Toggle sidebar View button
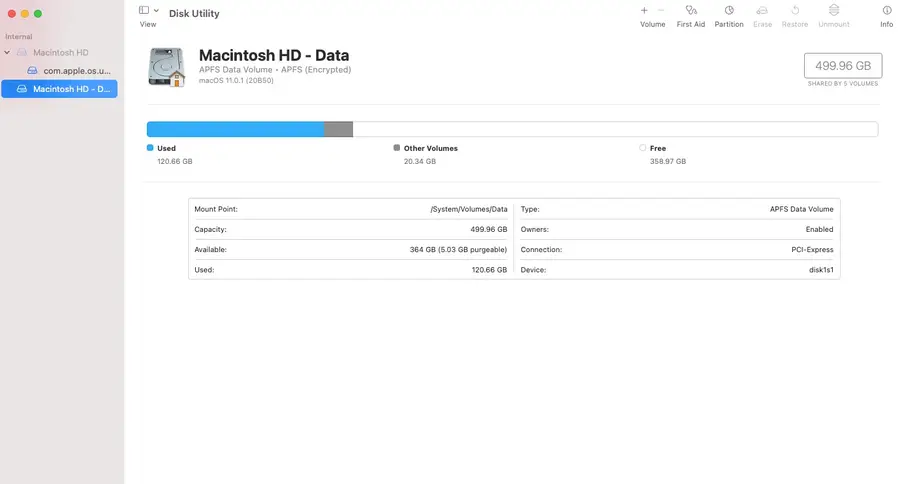Screen dimensions: 900x484 pyautogui.click(x=144, y=10)
